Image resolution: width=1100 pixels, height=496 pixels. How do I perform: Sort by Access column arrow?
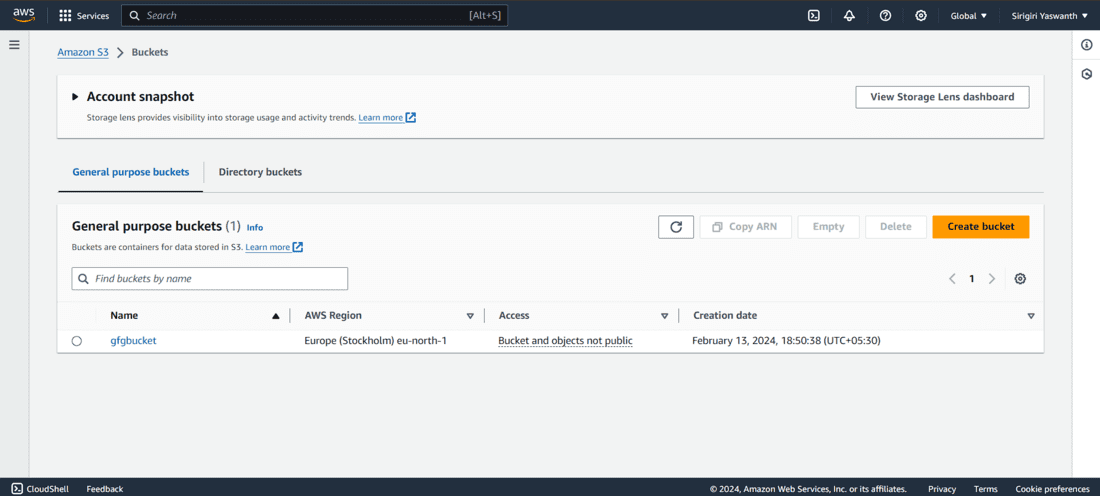pos(664,316)
